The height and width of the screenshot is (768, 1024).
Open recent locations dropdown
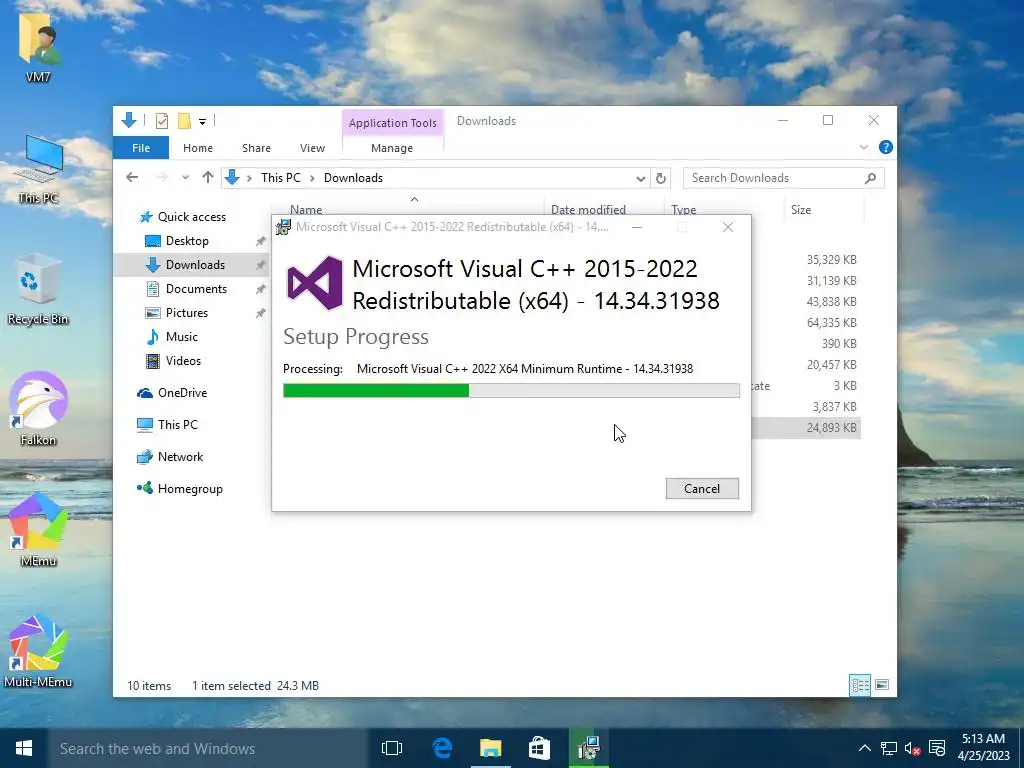coord(185,178)
